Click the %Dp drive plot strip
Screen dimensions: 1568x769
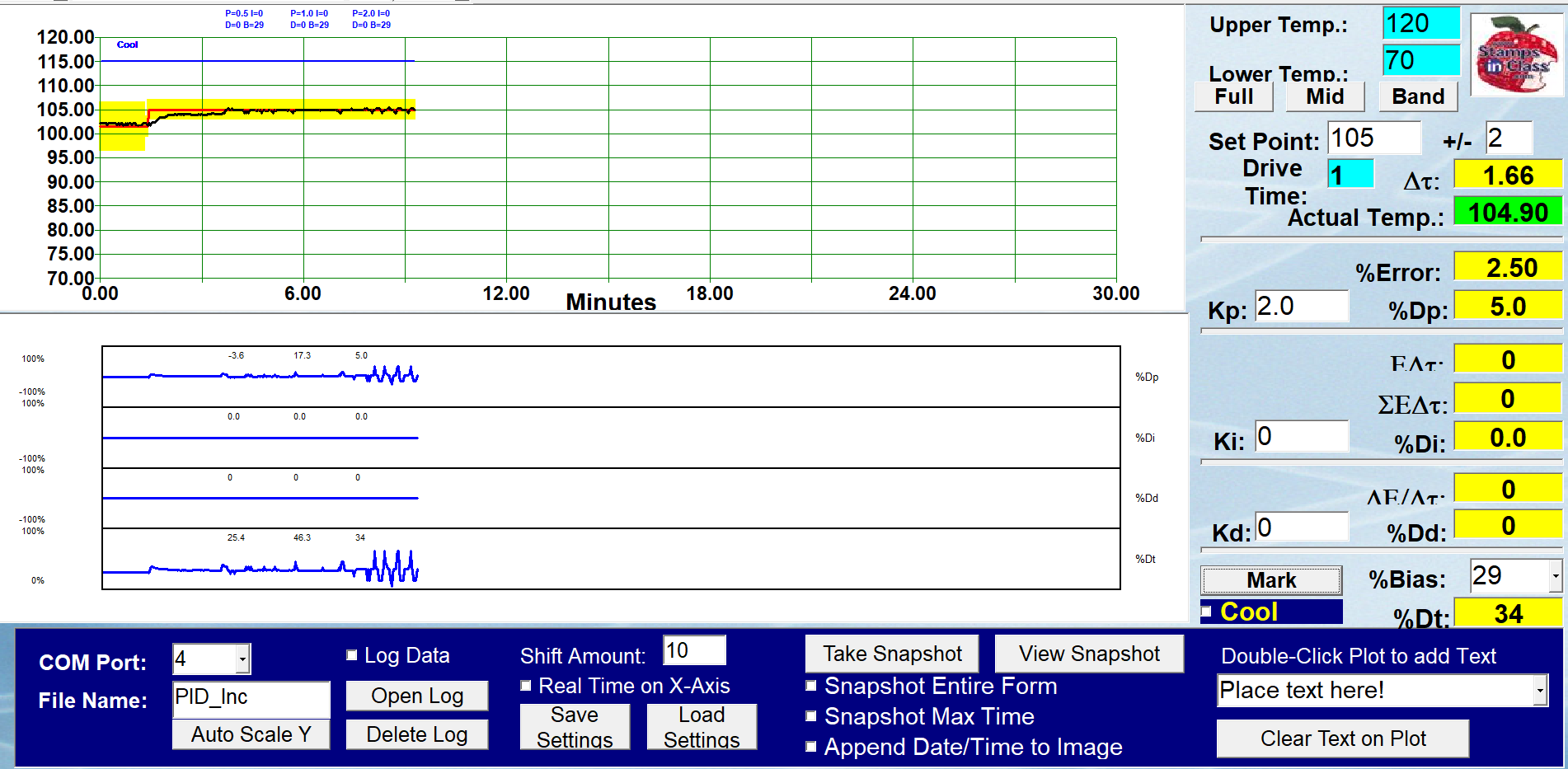tap(611, 377)
